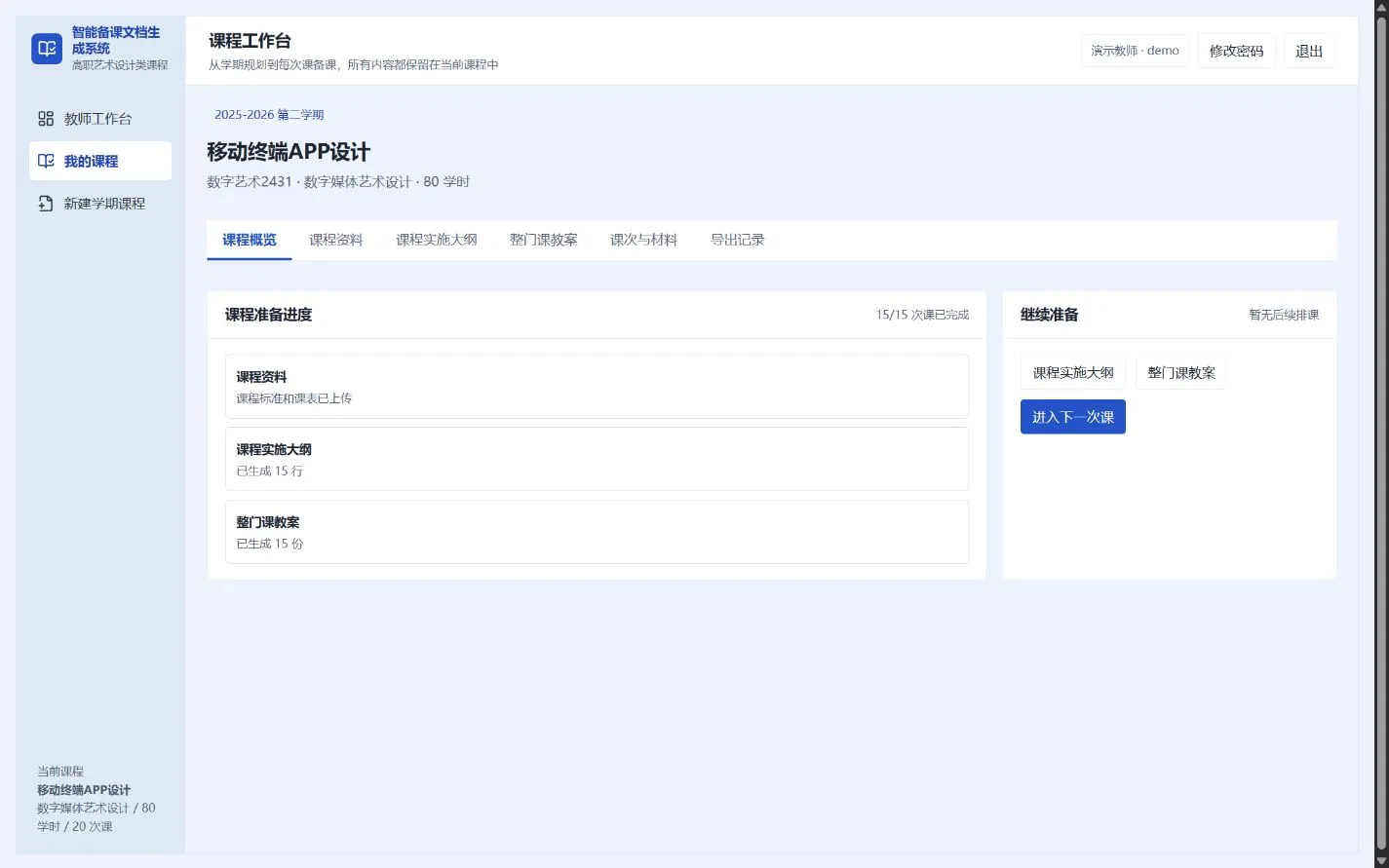Switch to the 课程实施大纲 tab
This screenshot has width=1389, height=868.
click(437, 240)
